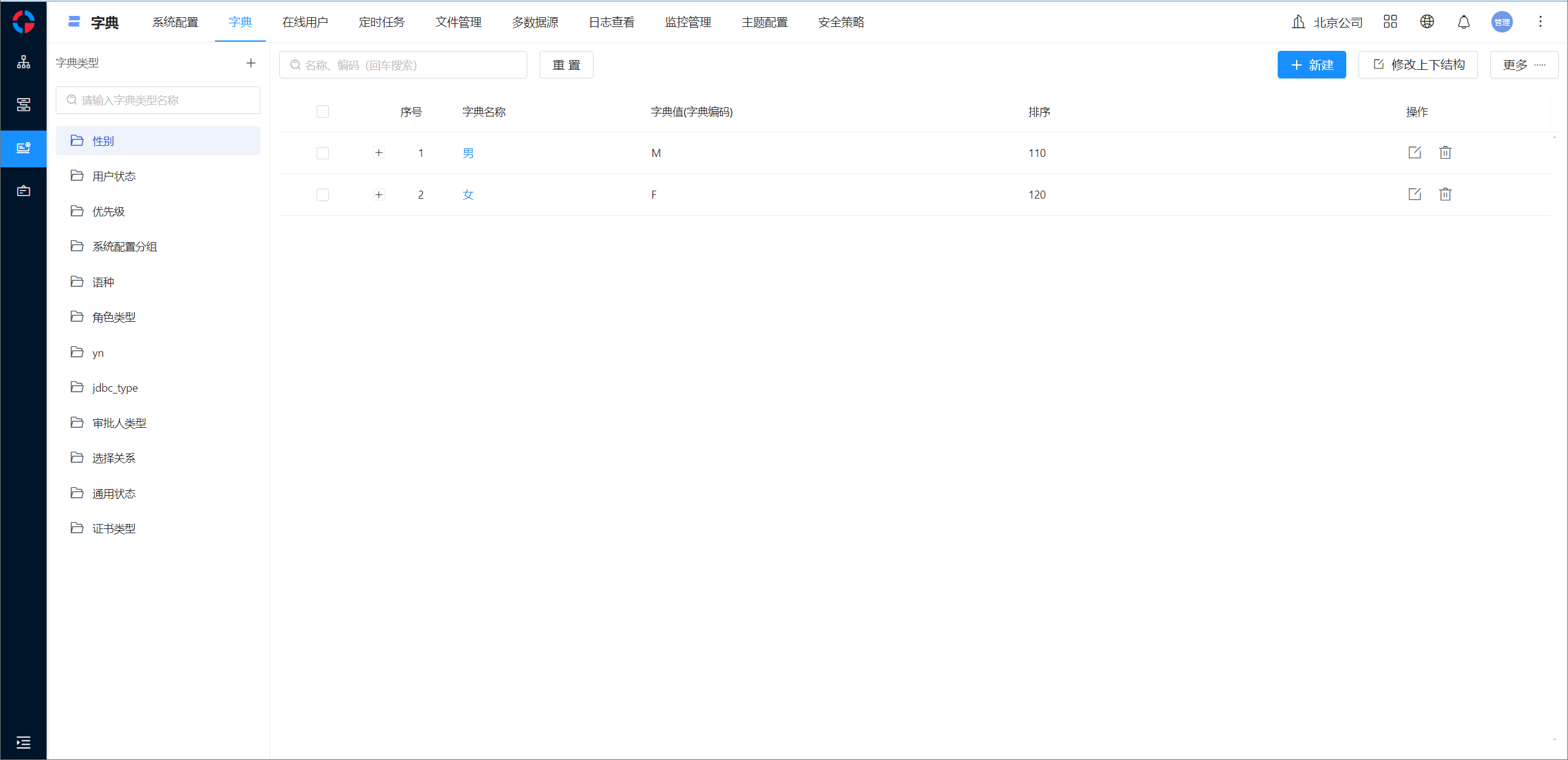Click the 新建 button

point(1311,65)
